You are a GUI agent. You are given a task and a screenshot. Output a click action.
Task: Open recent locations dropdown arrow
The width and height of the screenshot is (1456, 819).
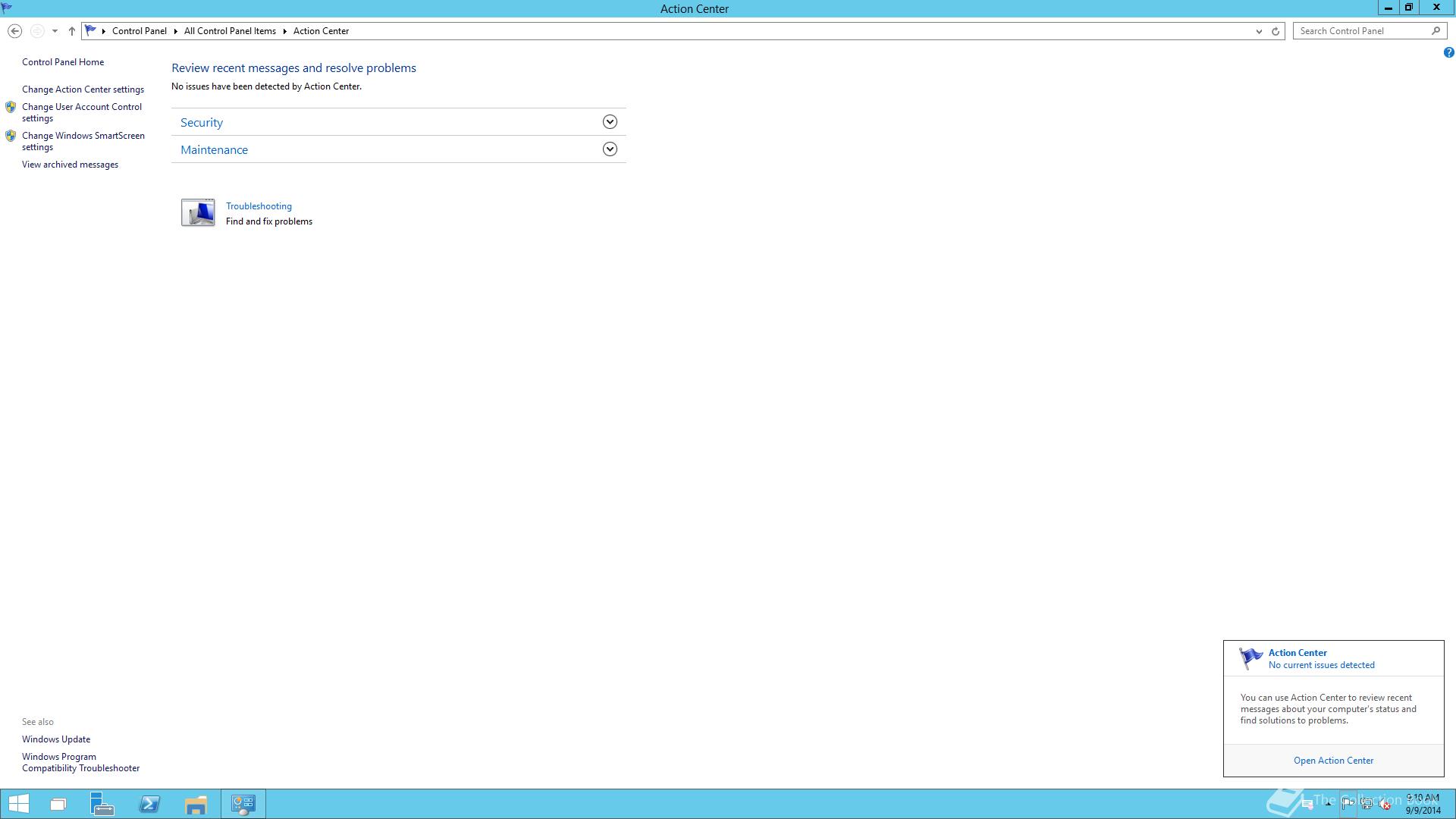point(55,31)
